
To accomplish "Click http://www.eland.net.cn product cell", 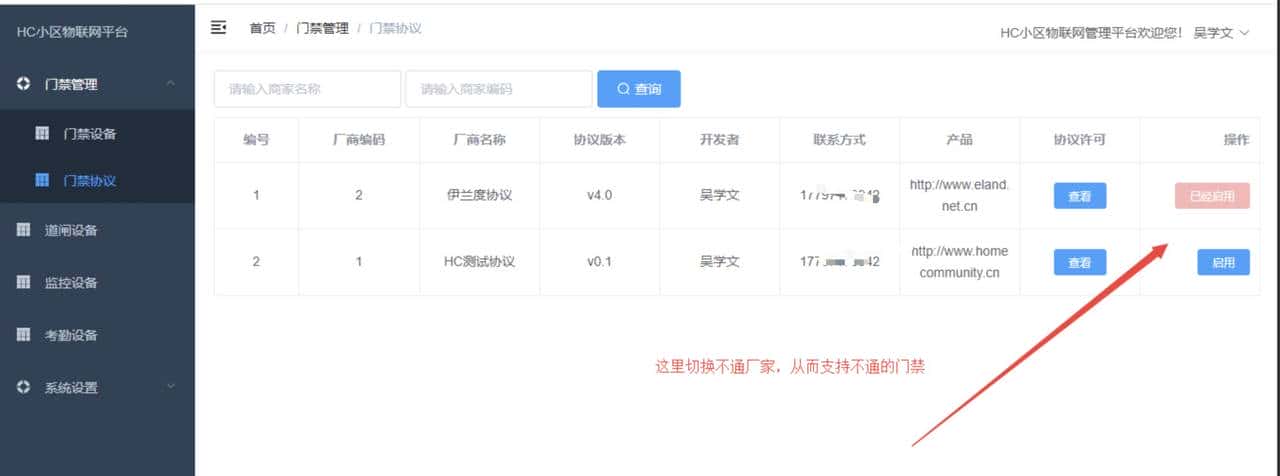I will 960,195.
